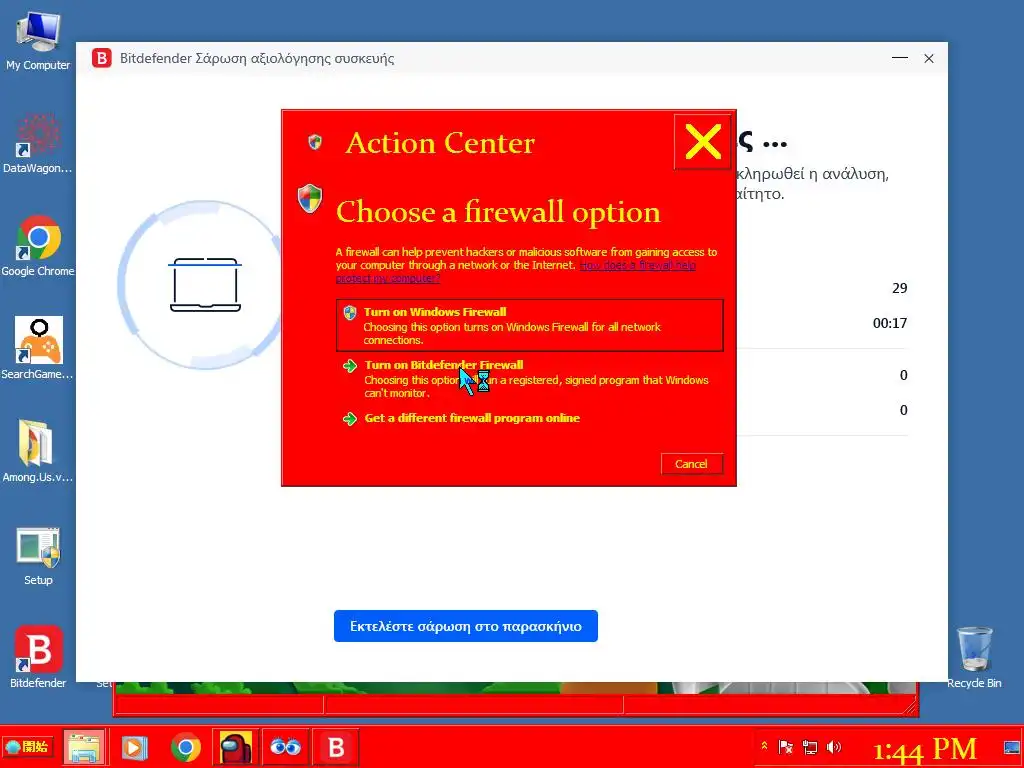Open Chrome from the taskbar

(x=185, y=747)
